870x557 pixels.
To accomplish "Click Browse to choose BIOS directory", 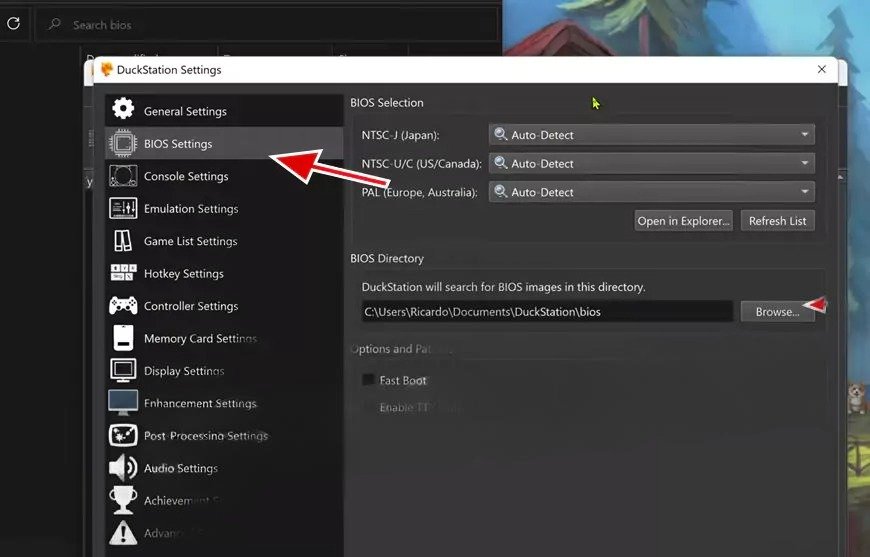I will tap(776, 312).
